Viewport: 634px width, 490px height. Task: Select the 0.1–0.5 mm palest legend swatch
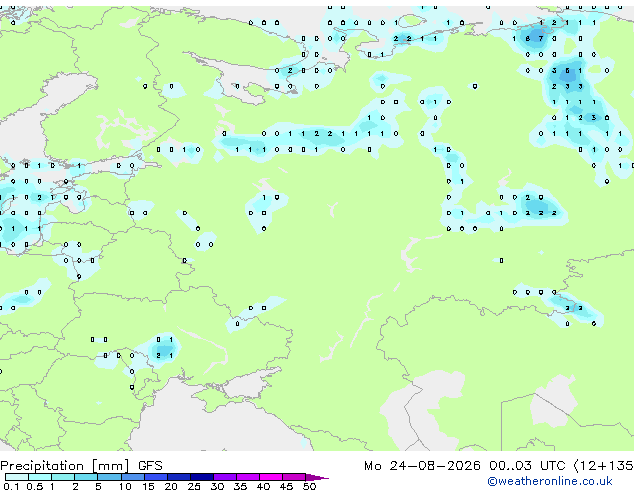[x=17, y=477]
